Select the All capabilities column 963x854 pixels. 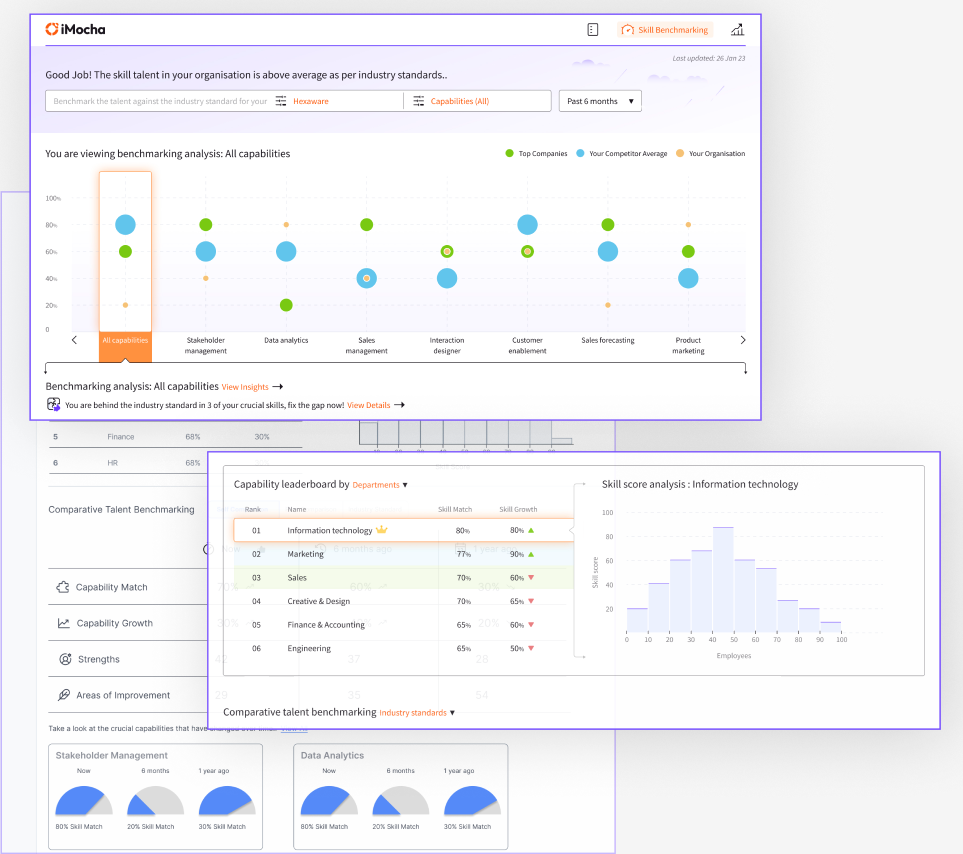pos(125,266)
